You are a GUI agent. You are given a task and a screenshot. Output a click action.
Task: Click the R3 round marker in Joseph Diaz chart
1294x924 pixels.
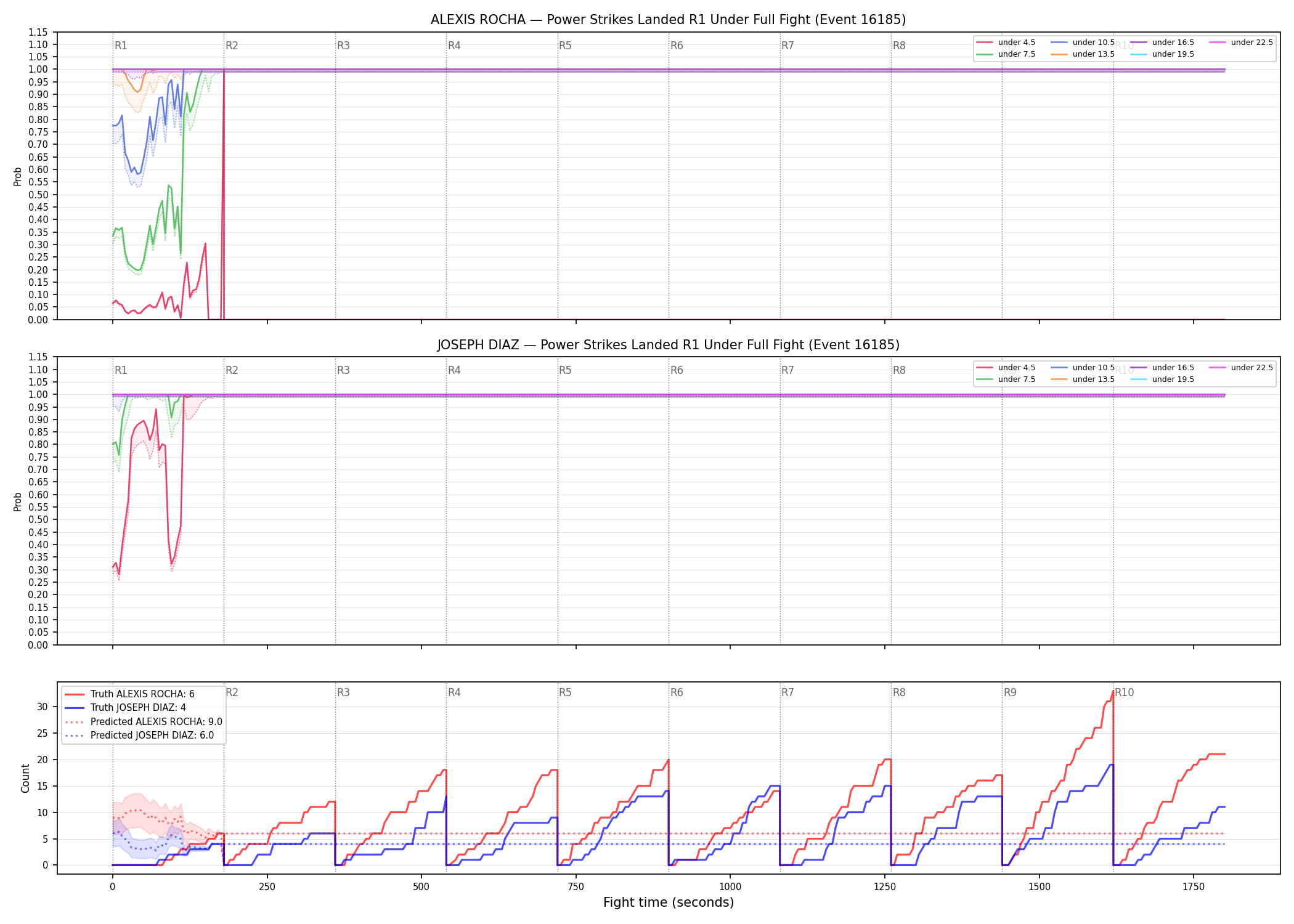pos(343,370)
